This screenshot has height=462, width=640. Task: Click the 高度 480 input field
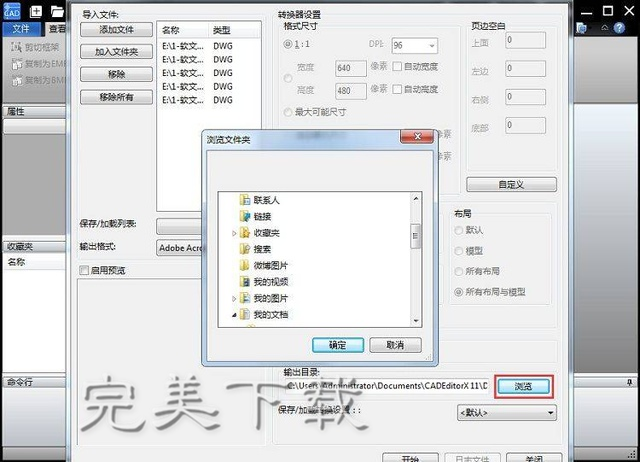pyautogui.click(x=351, y=91)
